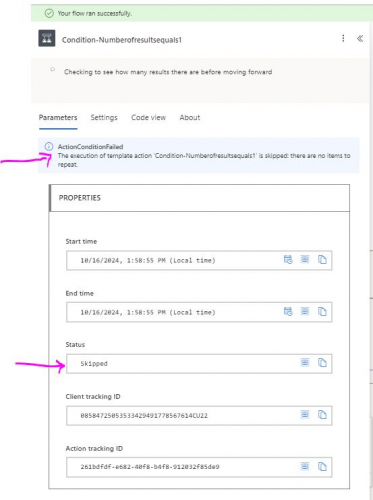The image size is (373, 500).
Task: Click 'Your flow ran successfully' message
Action: coord(95,14)
